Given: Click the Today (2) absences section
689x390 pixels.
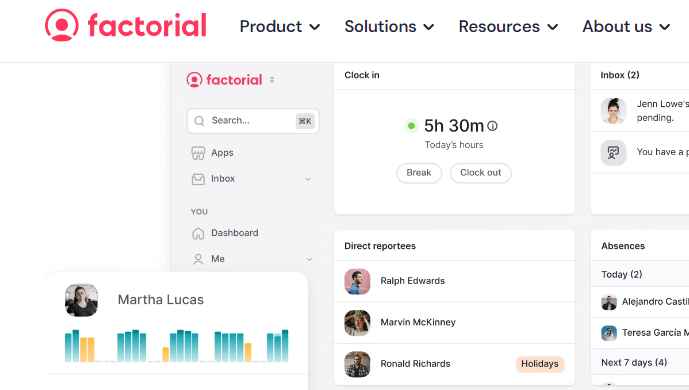Looking at the screenshot, I should click(x=622, y=274).
